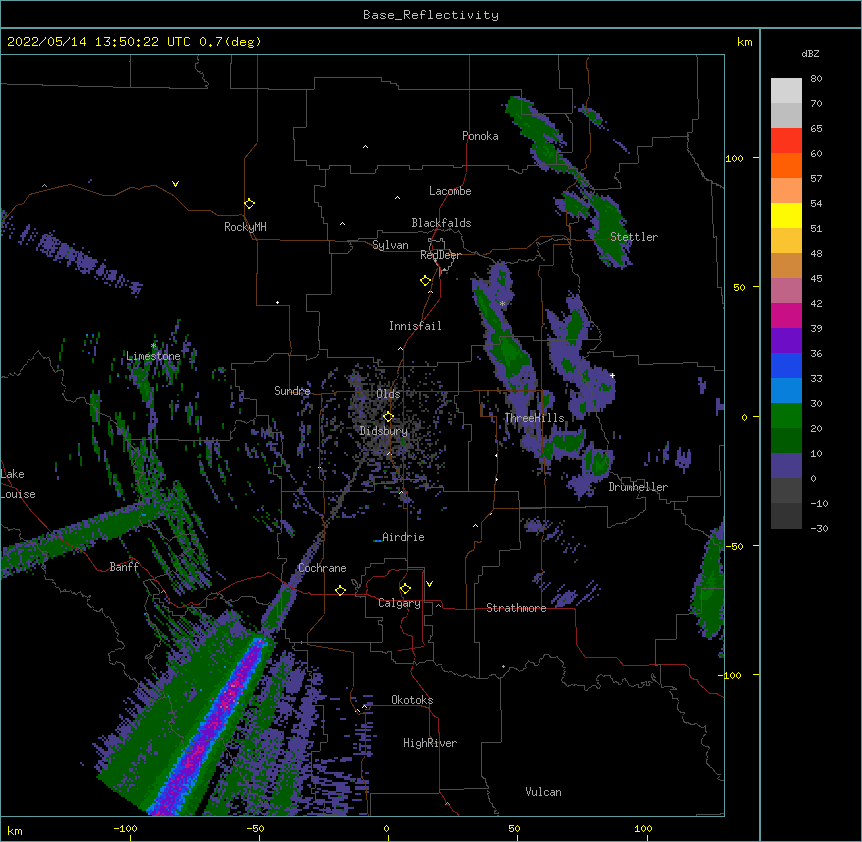The height and width of the screenshot is (842, 862).
Task: Click the asterisk marker above Limestone label
Action: 153,346
